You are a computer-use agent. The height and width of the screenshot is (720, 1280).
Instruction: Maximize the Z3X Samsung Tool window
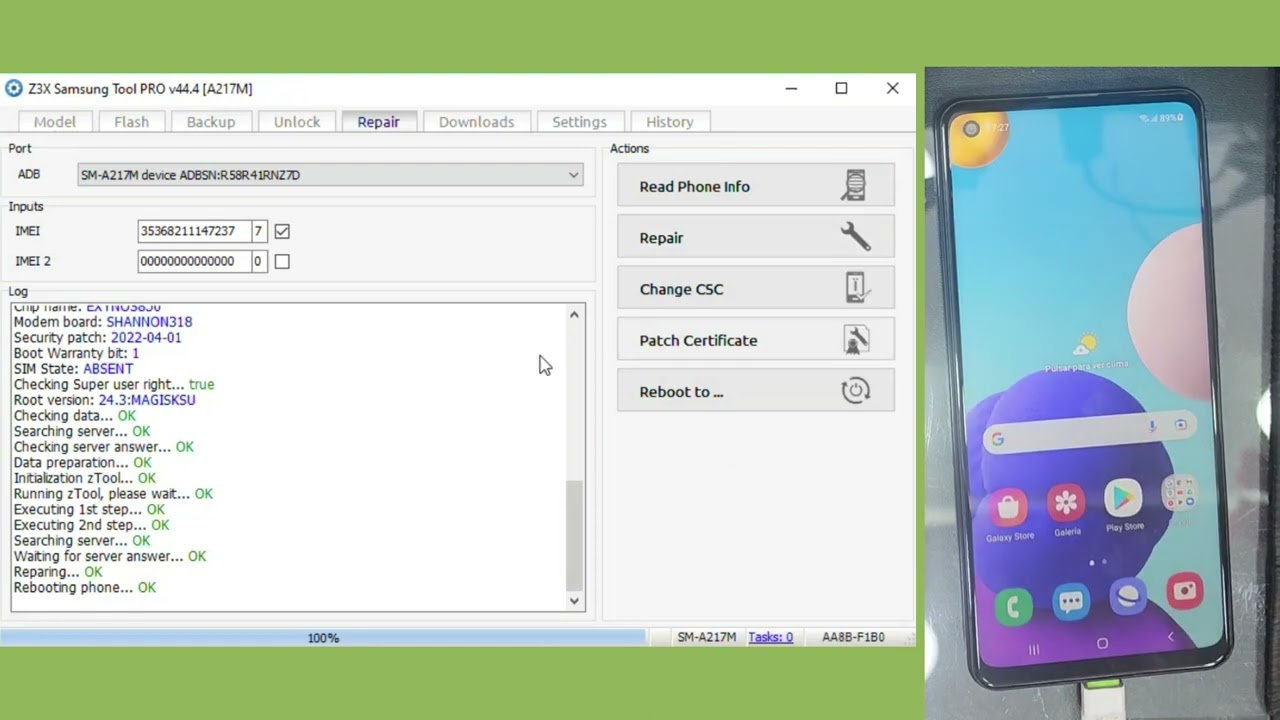coord(841,88)
